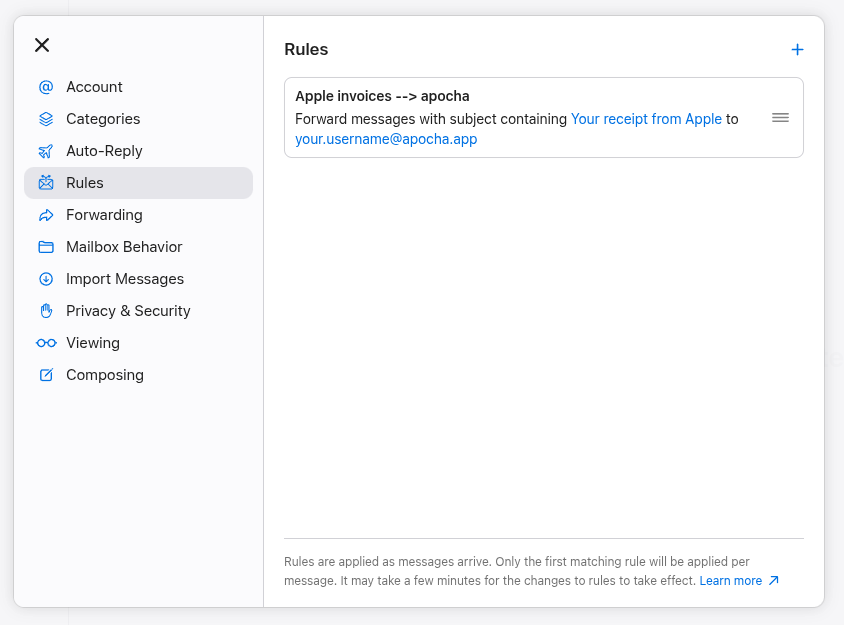Click 'Forward messages with subject containing' text
Viewport: 844px width, 625px height.
coord(431,119)
